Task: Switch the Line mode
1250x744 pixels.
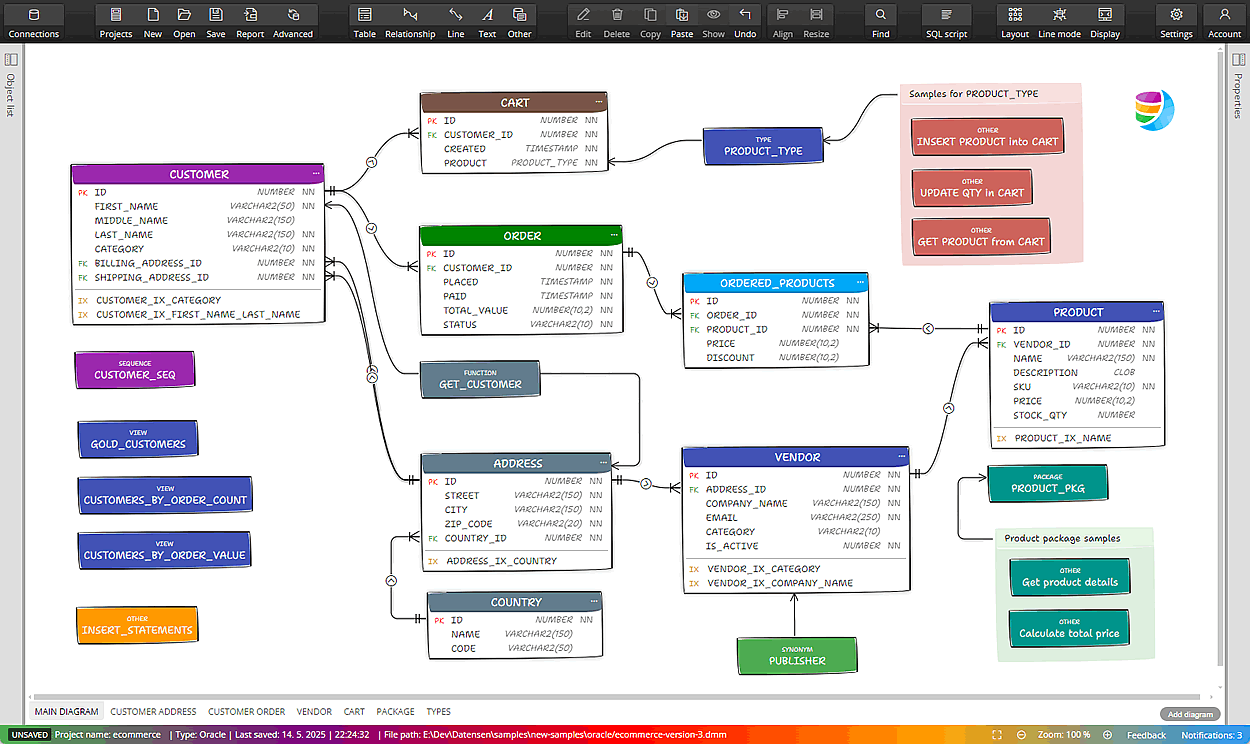Action: (x=1059, y=21)
